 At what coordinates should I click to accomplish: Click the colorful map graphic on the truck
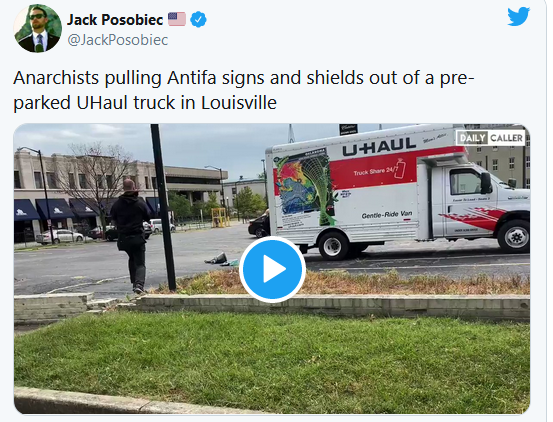[x=304, y=188]
